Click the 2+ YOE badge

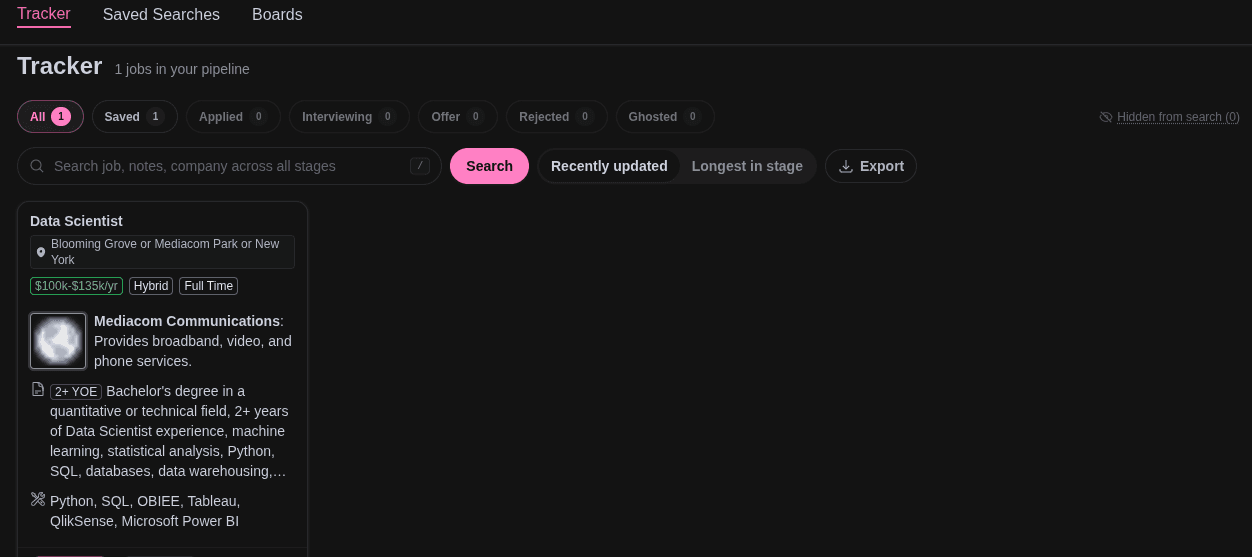click(76, 391)
